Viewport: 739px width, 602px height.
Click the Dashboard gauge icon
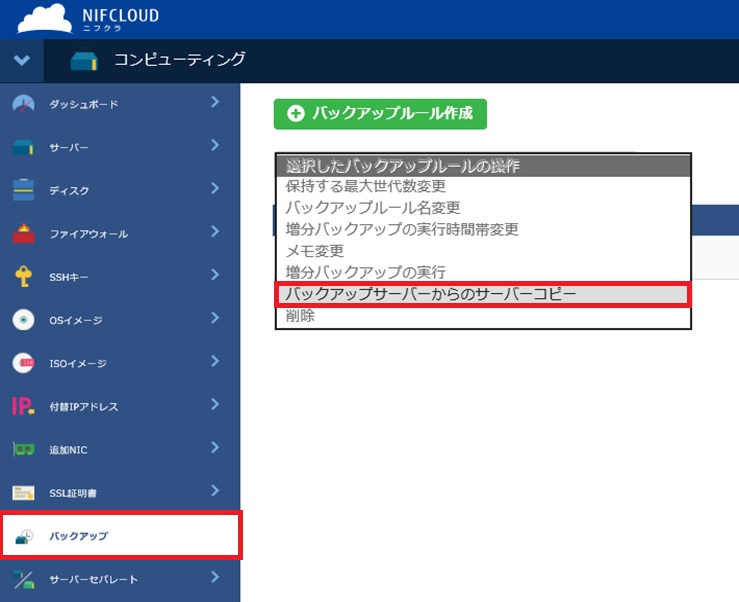23,104
